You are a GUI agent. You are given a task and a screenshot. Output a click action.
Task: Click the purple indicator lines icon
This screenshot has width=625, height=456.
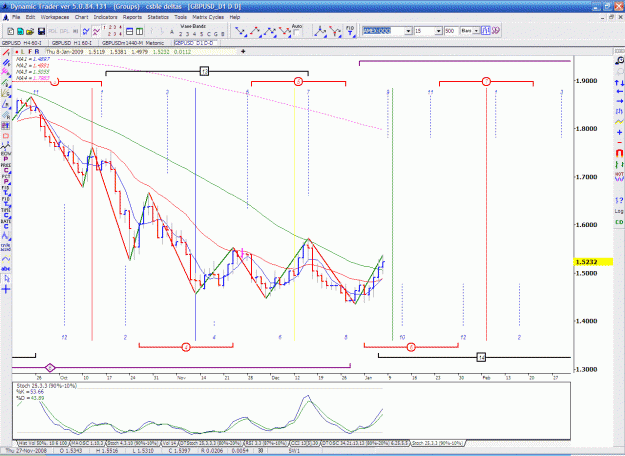tap(96, 31)
